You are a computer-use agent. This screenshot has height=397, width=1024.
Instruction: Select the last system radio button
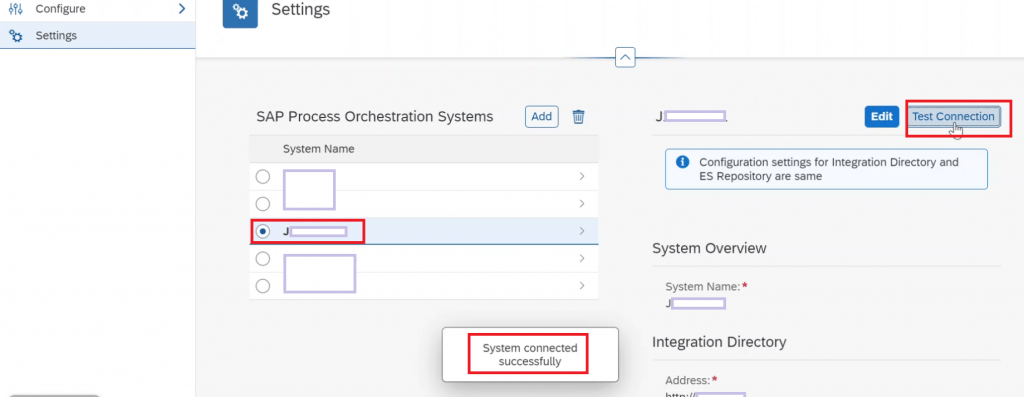pyautogui.click(x=263, y=286)
